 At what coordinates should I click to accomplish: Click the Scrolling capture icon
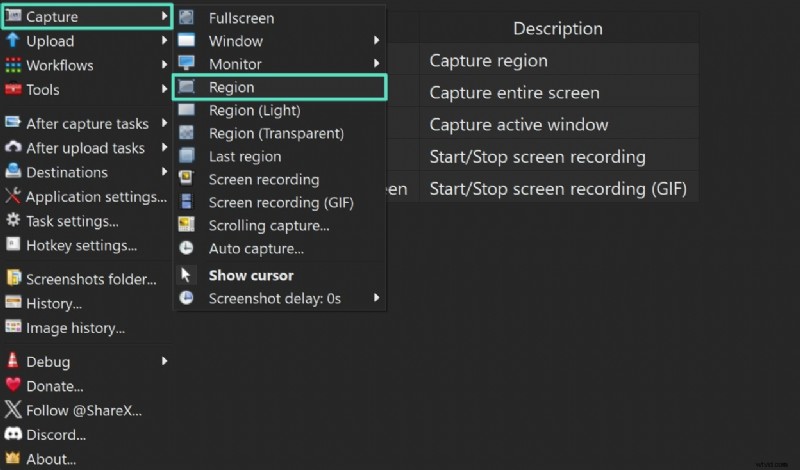pos(187,225)
